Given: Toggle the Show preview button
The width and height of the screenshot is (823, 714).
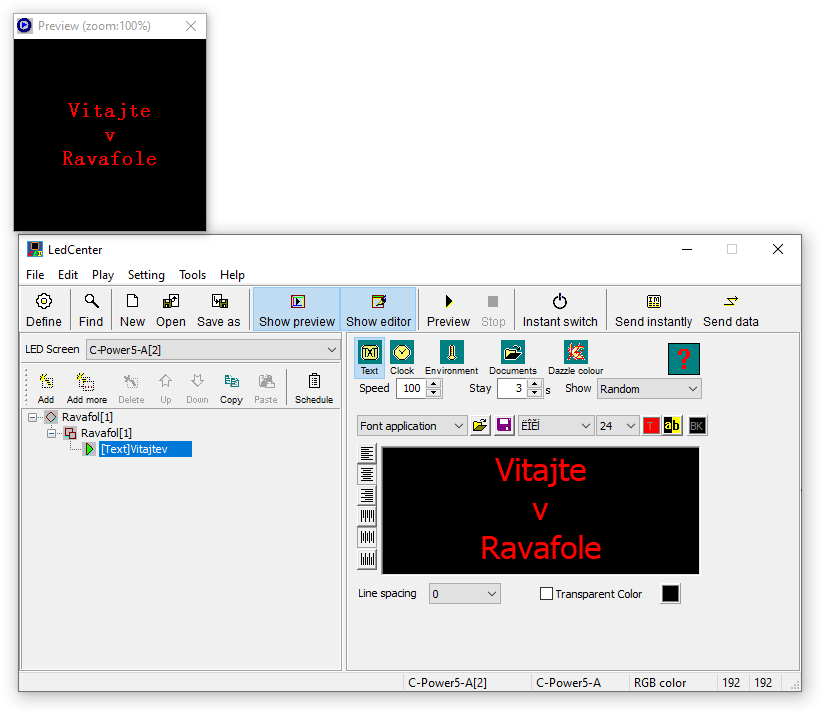Looking at the screenshot, I should [x=297, y=310].
